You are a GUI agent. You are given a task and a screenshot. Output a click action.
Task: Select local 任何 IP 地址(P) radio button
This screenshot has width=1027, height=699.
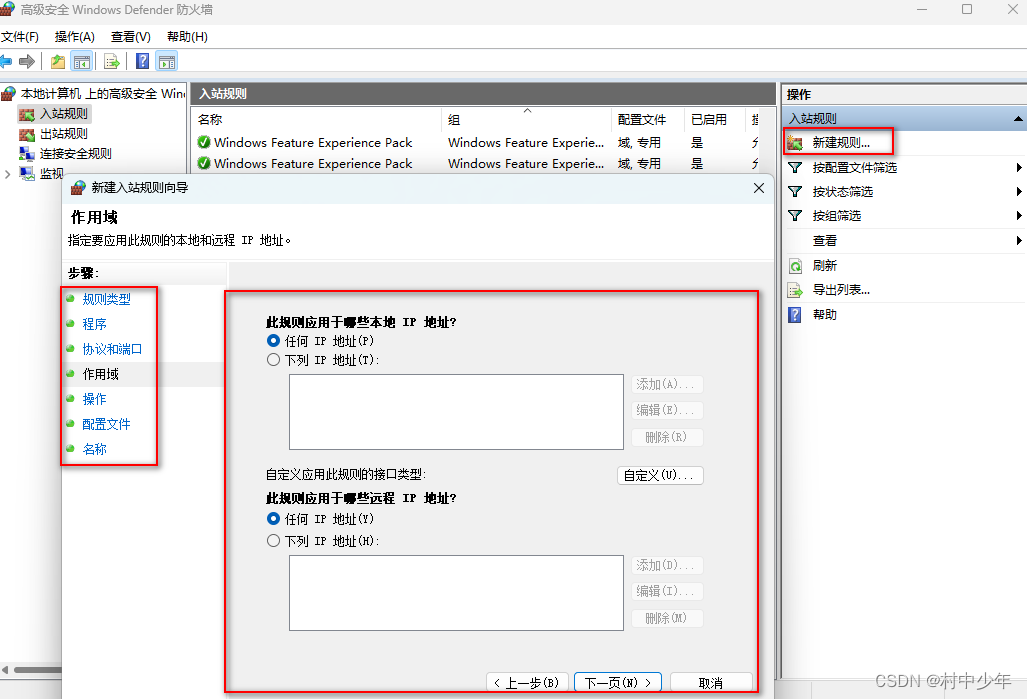pos(273,341)
